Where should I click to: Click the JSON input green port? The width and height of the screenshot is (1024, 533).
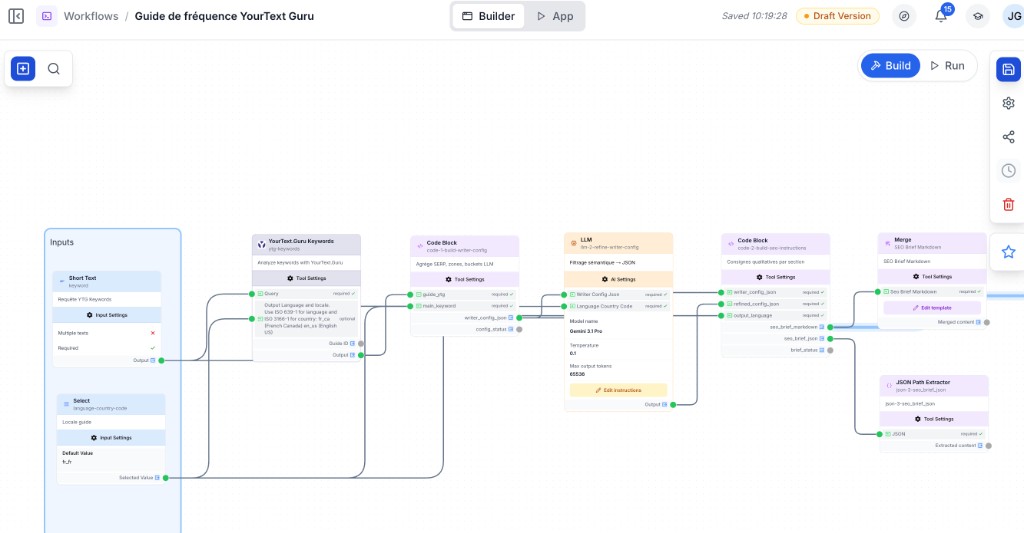point(880,434)
